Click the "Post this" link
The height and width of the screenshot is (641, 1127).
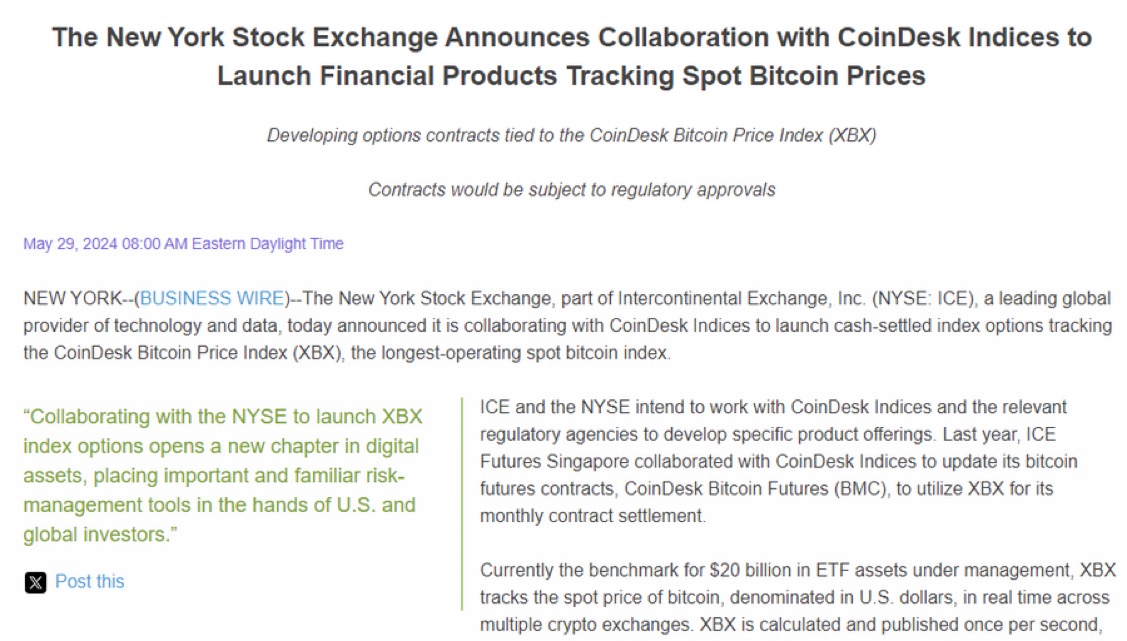[89, 581]
